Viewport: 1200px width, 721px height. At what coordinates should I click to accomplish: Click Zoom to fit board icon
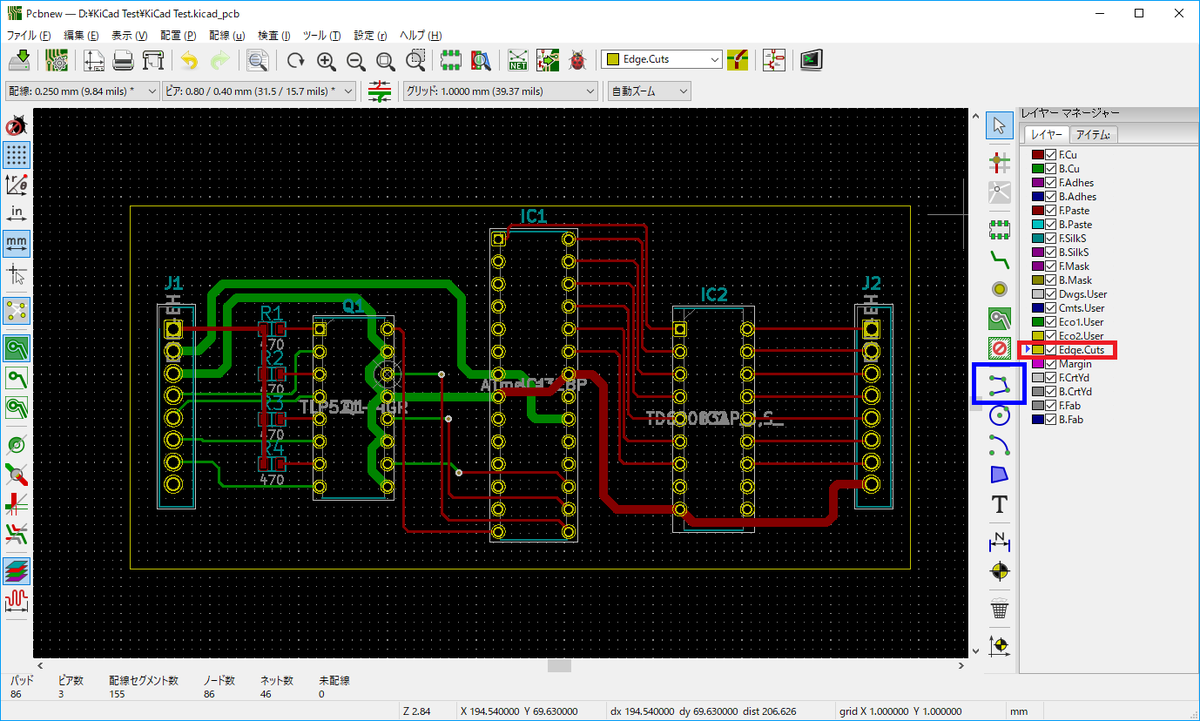[385, 60]
